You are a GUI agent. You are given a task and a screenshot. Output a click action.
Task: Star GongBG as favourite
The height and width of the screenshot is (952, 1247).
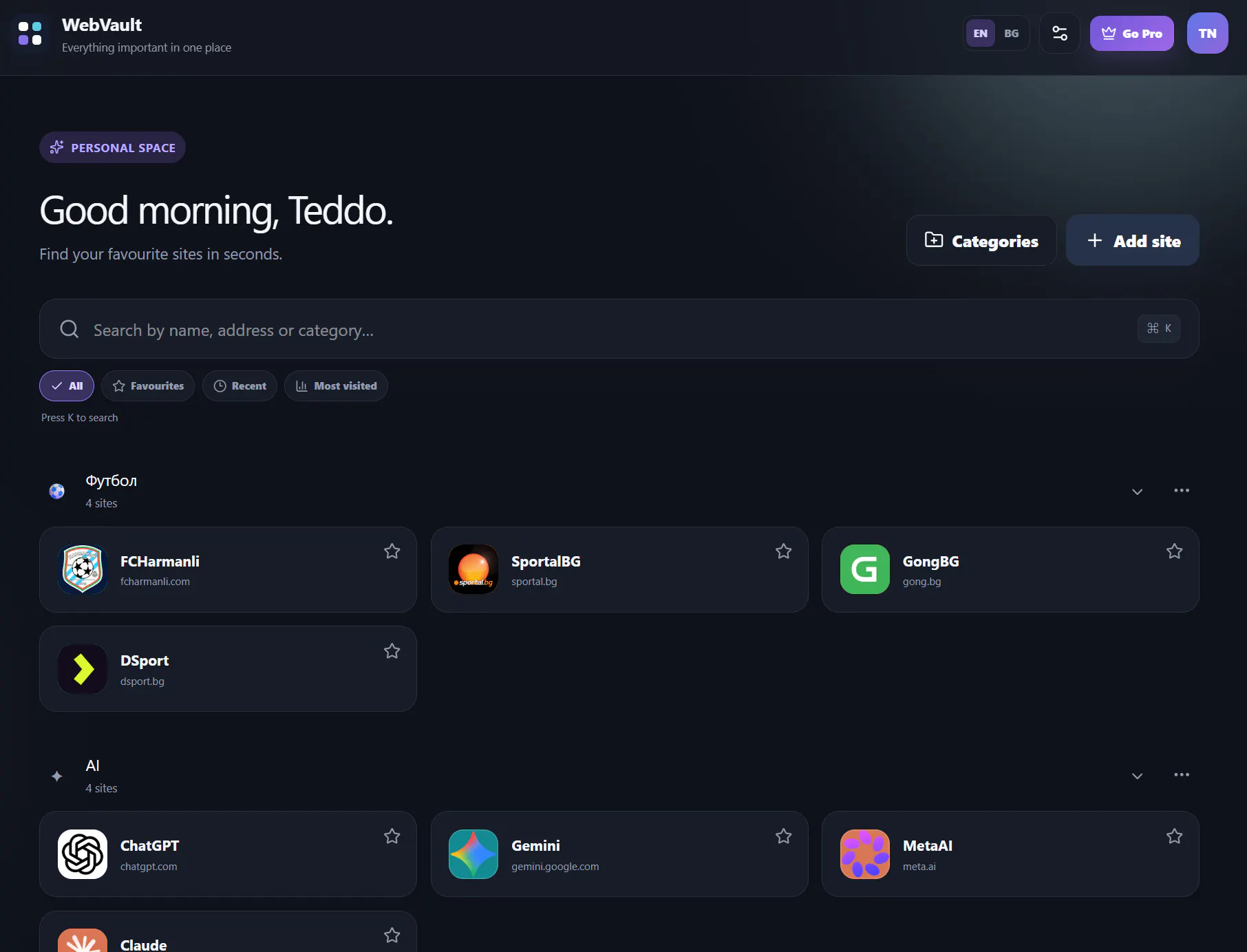1175,551
